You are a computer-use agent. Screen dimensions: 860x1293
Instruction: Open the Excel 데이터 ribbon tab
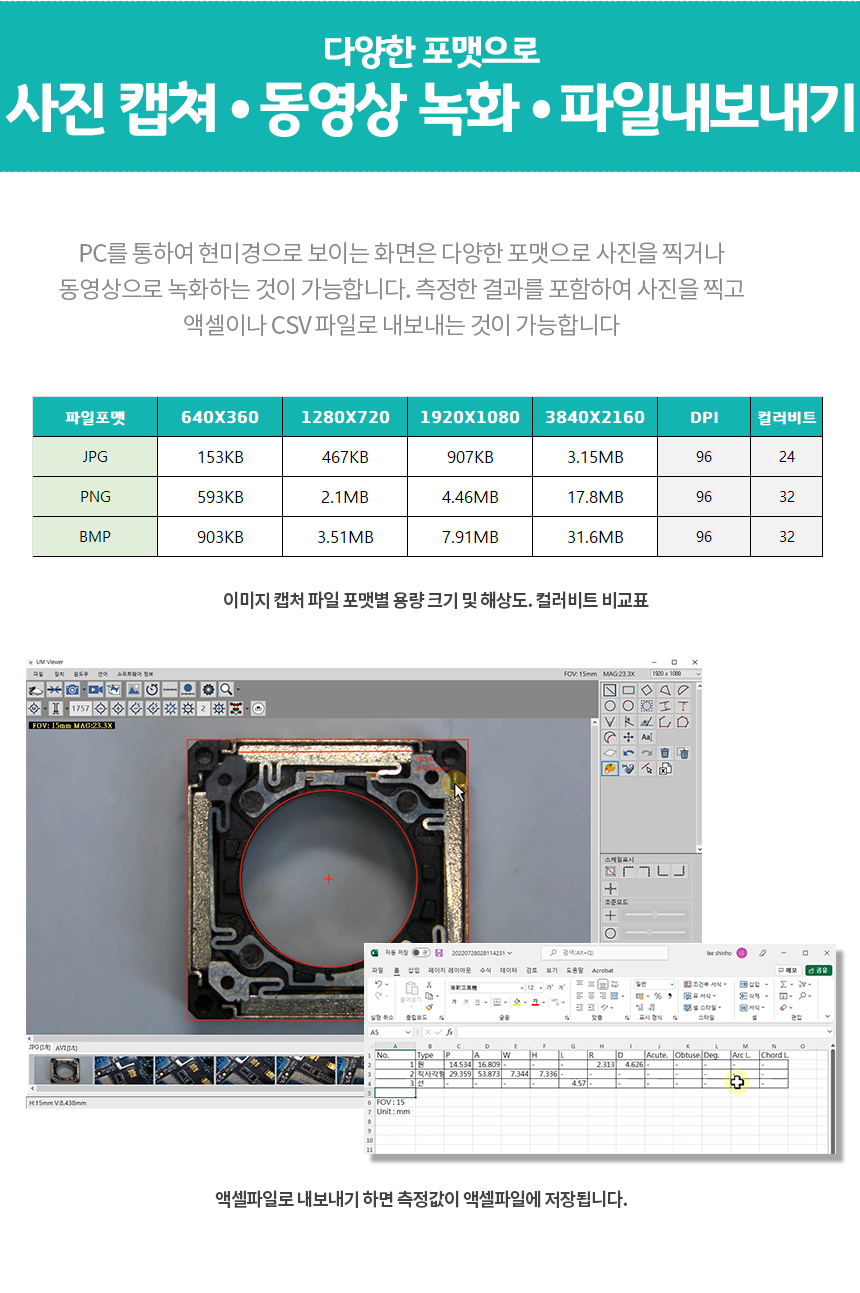pyautogui.click(x=508, y=970)
